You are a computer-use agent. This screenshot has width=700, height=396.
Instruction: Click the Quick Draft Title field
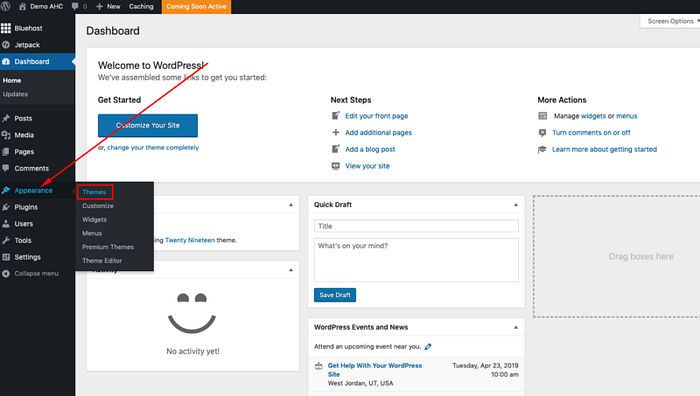point(416,226)
